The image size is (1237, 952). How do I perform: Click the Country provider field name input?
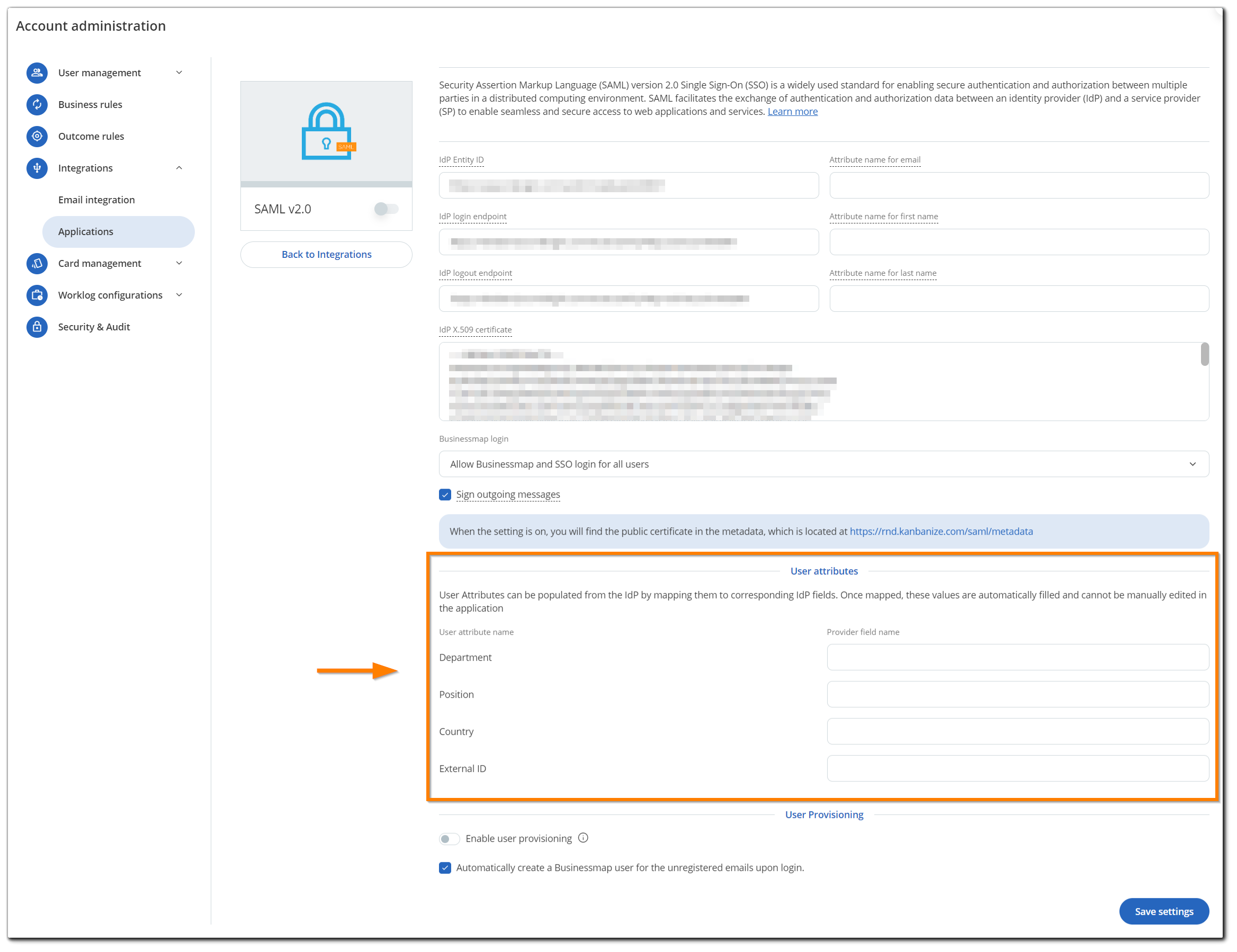click(x=1018, y=731)
